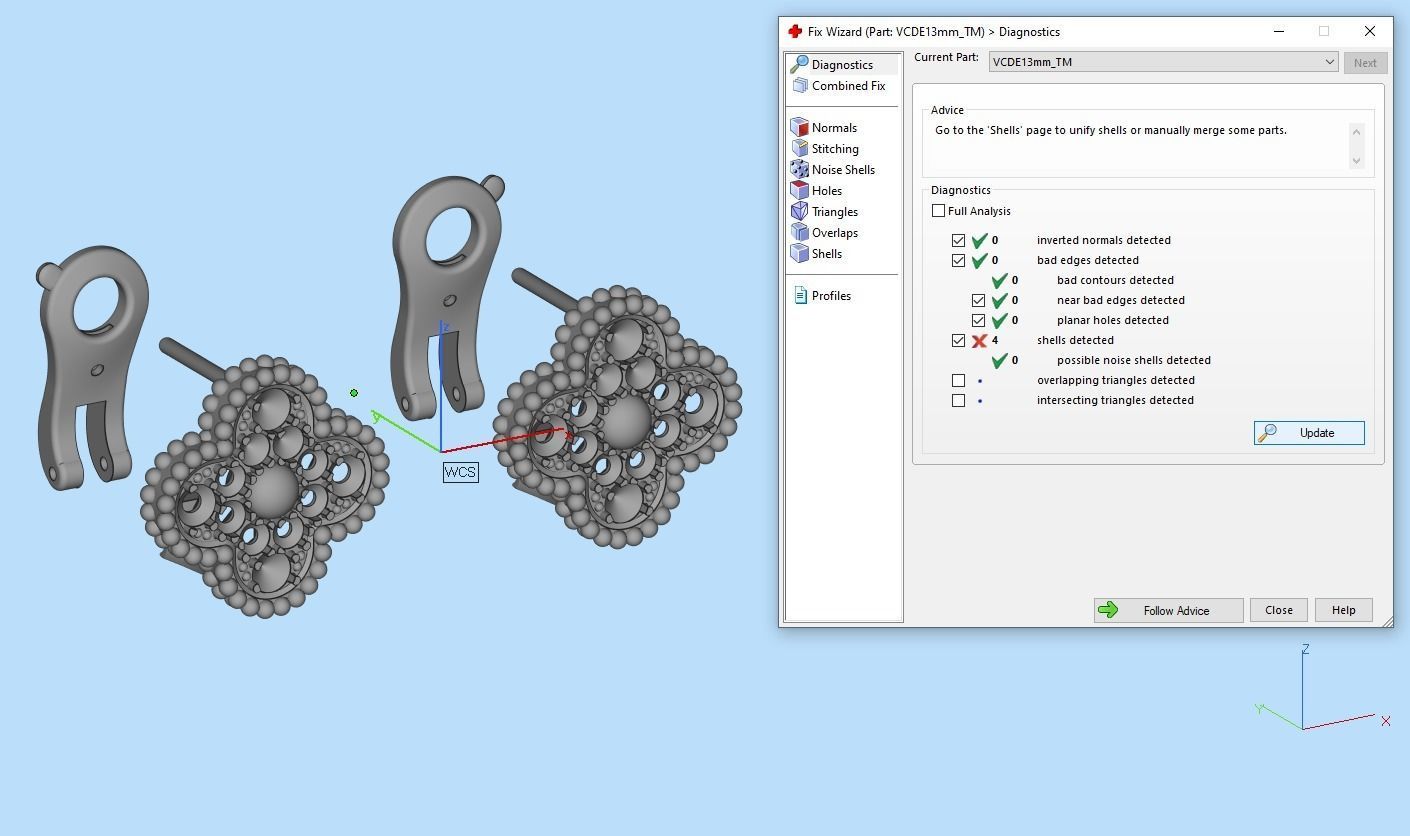Click the 'bad contours detected' label
1410x836 pixels.
pyautogui.click(x=1115, y=280)
